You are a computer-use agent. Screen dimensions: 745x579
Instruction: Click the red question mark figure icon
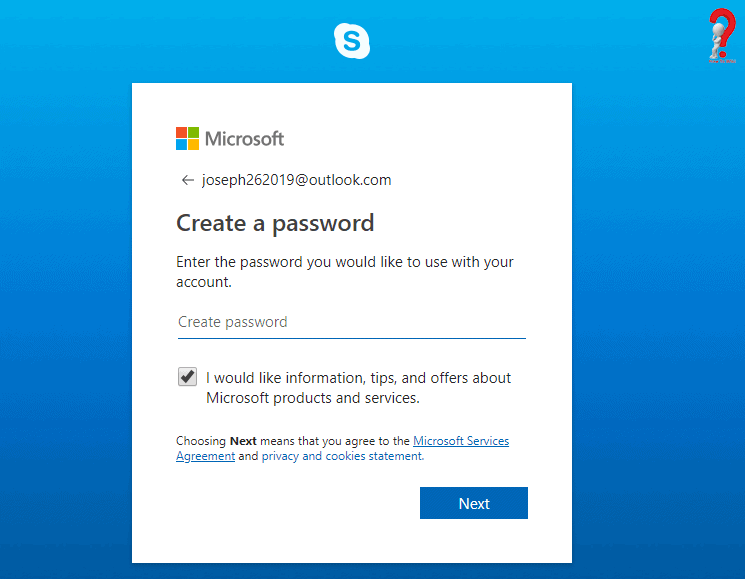[722, 35]
